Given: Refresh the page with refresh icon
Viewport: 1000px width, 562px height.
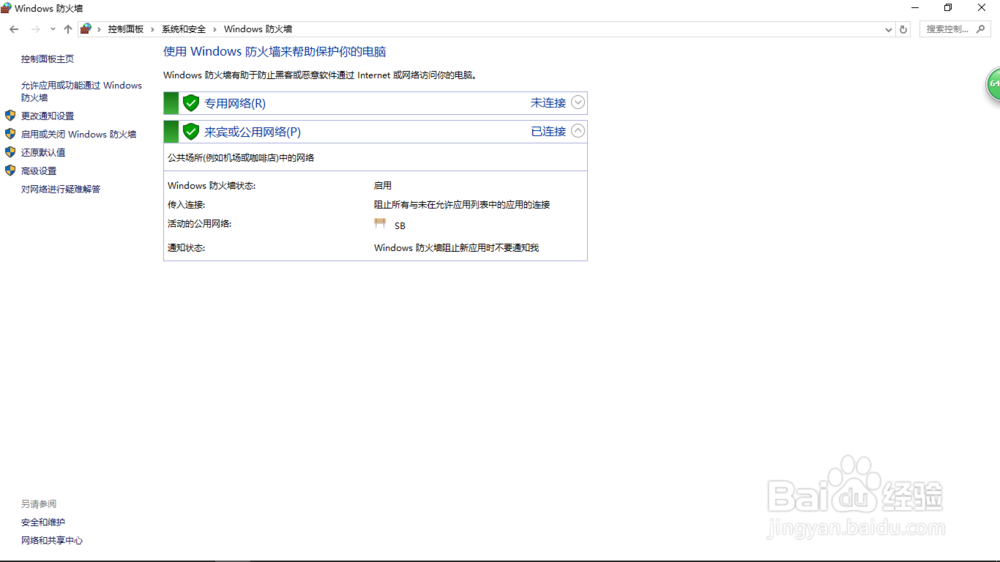Looking at the screenshot, I should [903, 29].
